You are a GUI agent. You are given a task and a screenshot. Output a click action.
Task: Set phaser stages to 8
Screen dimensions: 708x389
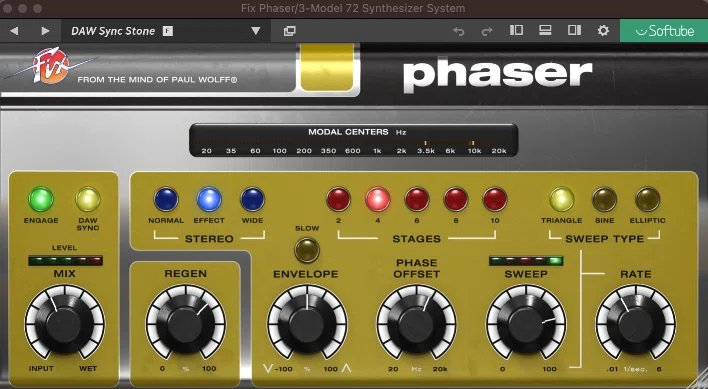(x=456, y=199)
